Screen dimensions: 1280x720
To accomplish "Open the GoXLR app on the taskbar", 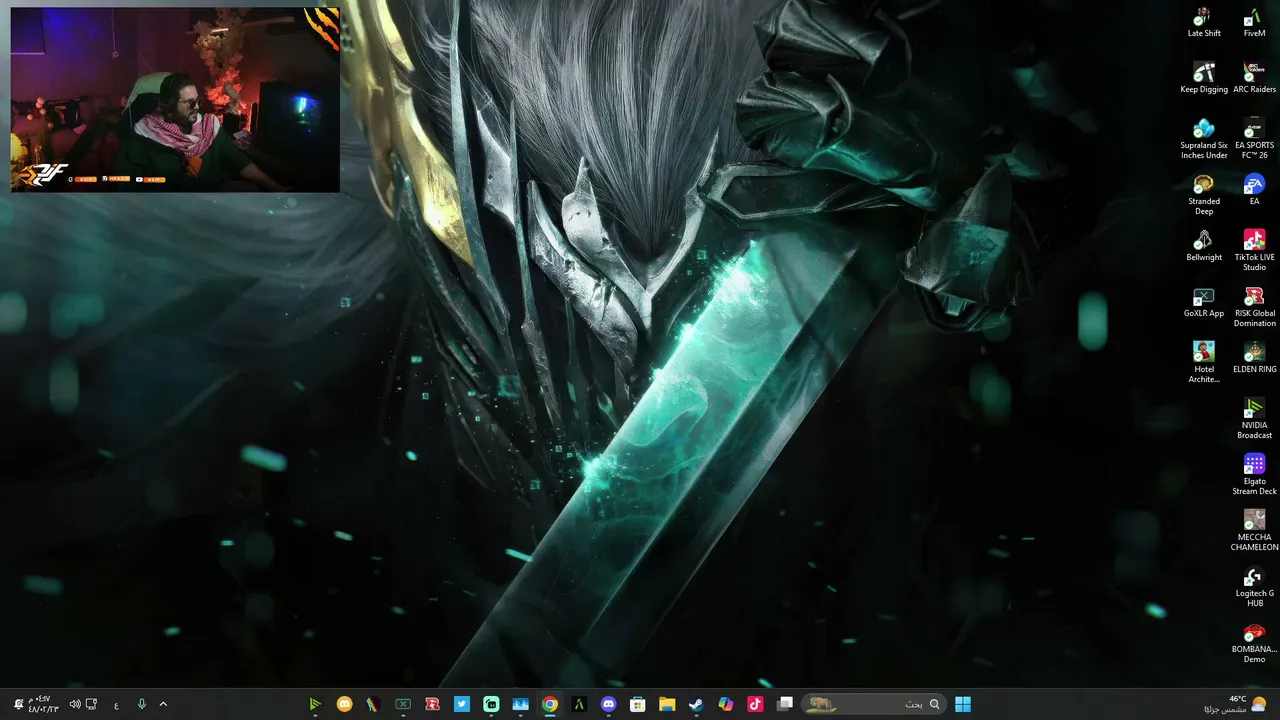I will (403, 704).
